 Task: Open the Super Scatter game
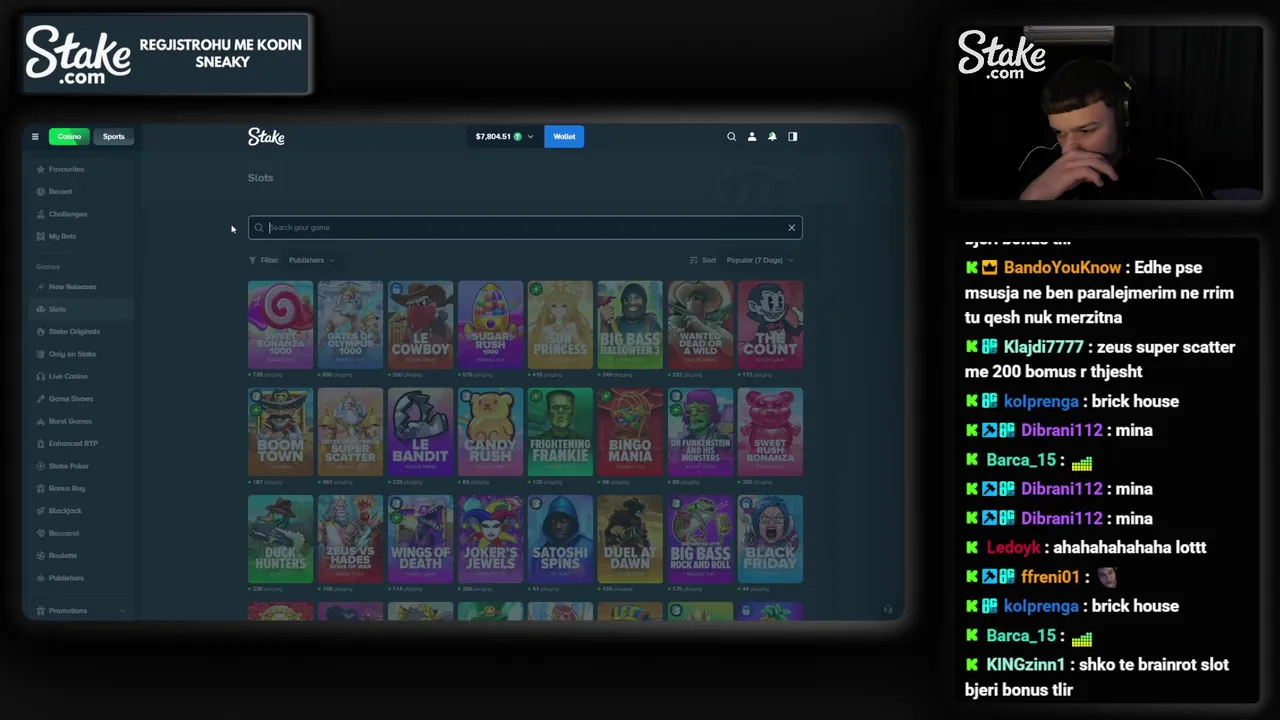[x=350, y=432]
